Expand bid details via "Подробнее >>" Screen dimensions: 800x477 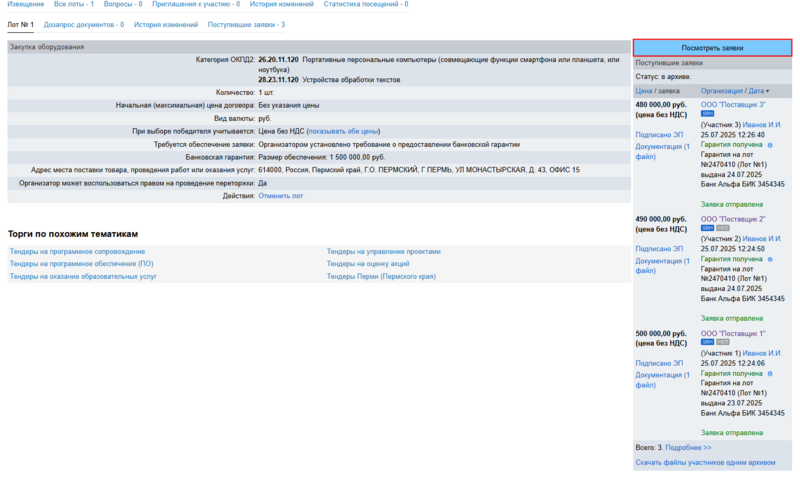688,447
